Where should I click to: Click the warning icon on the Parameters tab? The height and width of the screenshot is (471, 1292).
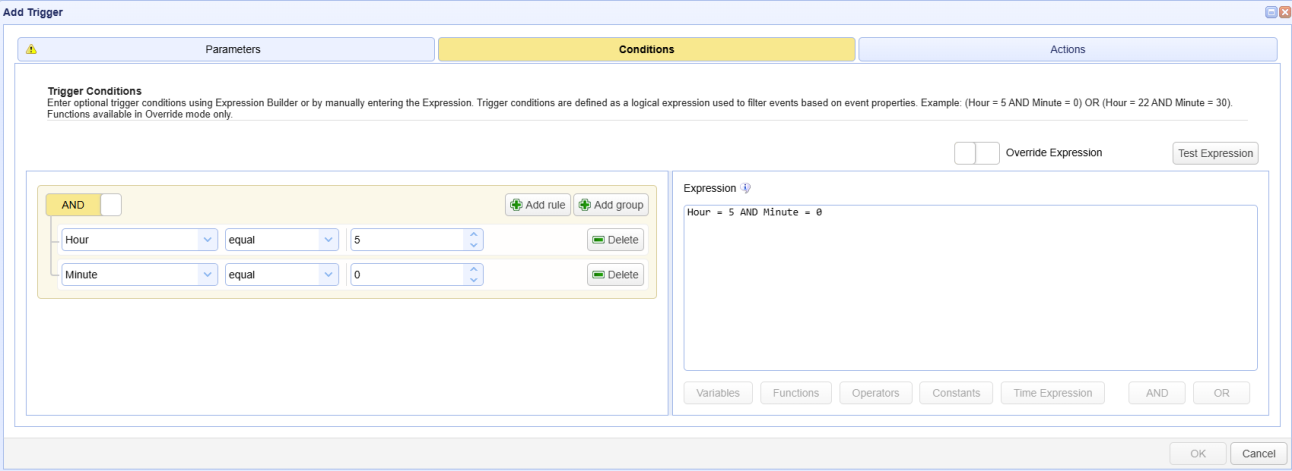pos(31,49)
